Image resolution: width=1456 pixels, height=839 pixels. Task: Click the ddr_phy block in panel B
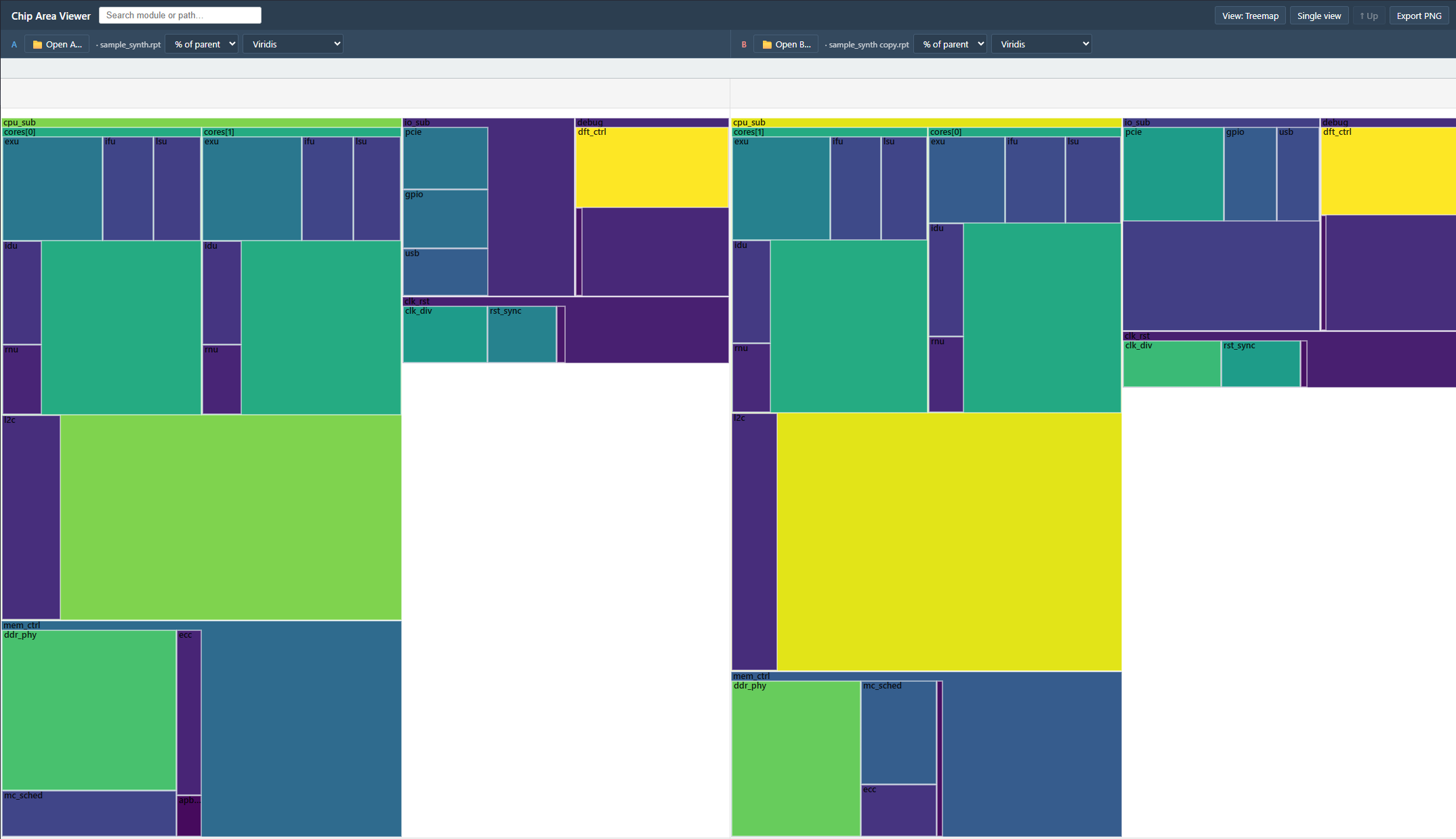796,758
